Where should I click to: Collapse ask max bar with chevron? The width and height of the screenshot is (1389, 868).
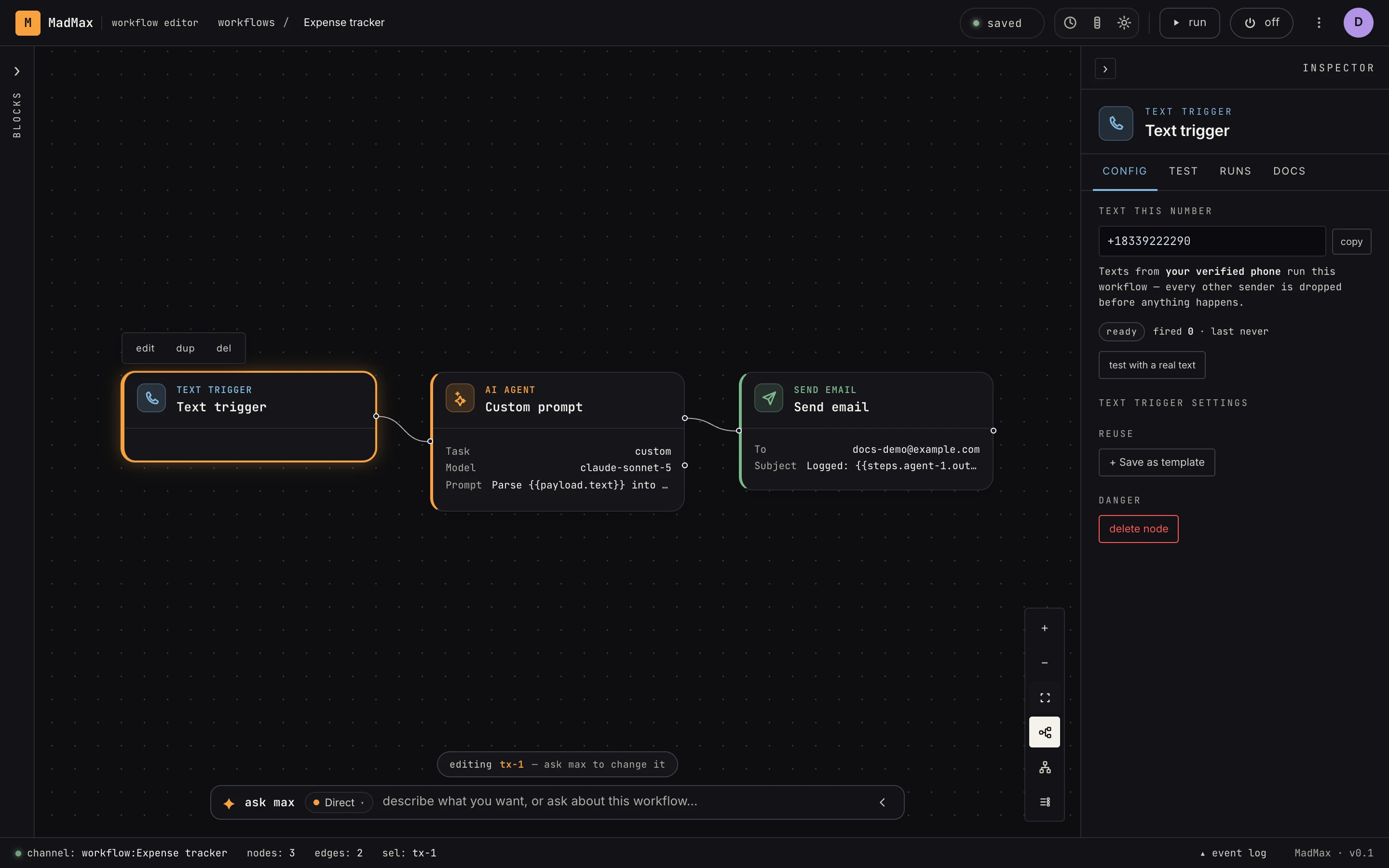(x=882, y=802)
